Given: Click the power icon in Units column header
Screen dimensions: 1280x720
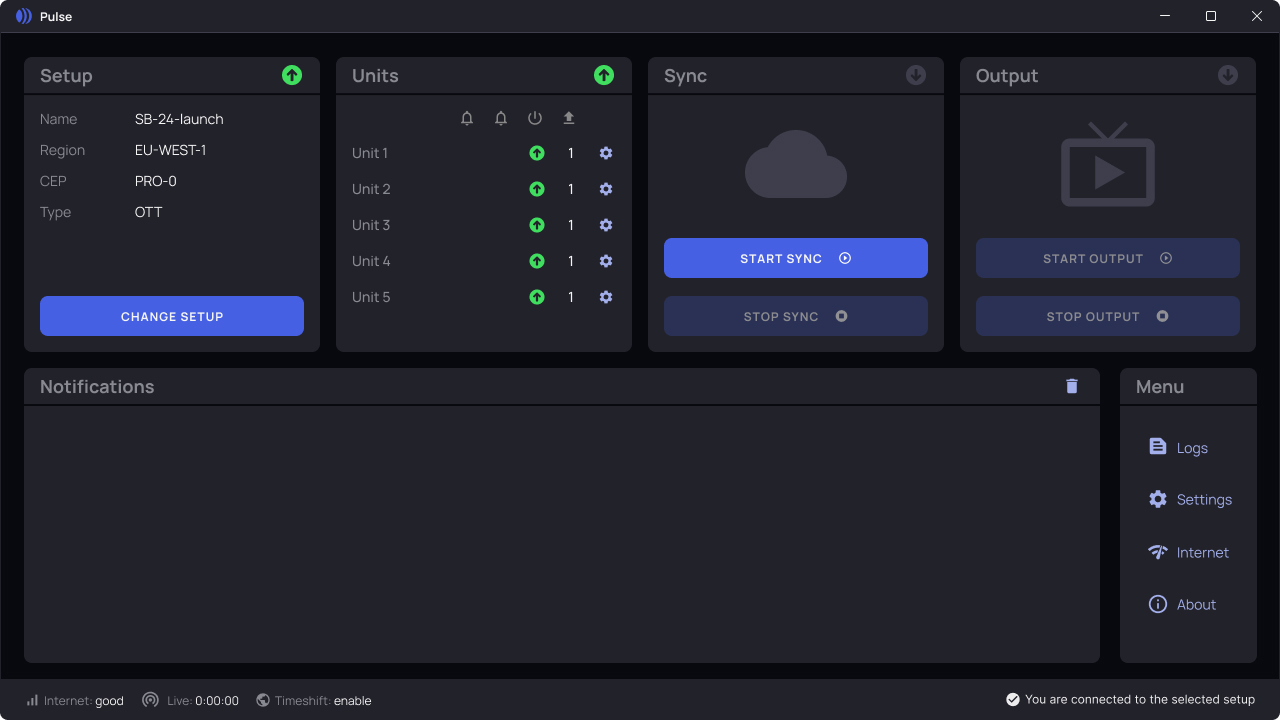Looking at the screenshot, I should pyautogui.click(x=535, y=118).
